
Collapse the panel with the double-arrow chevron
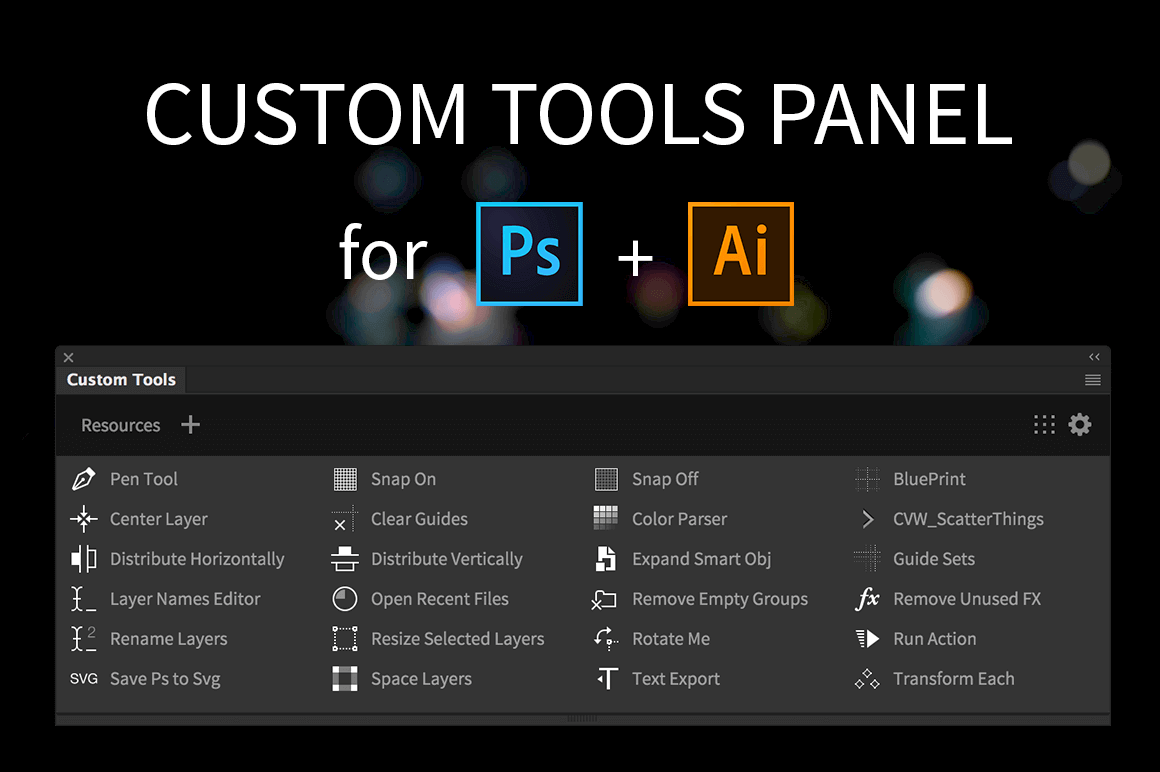(1094, 356)
